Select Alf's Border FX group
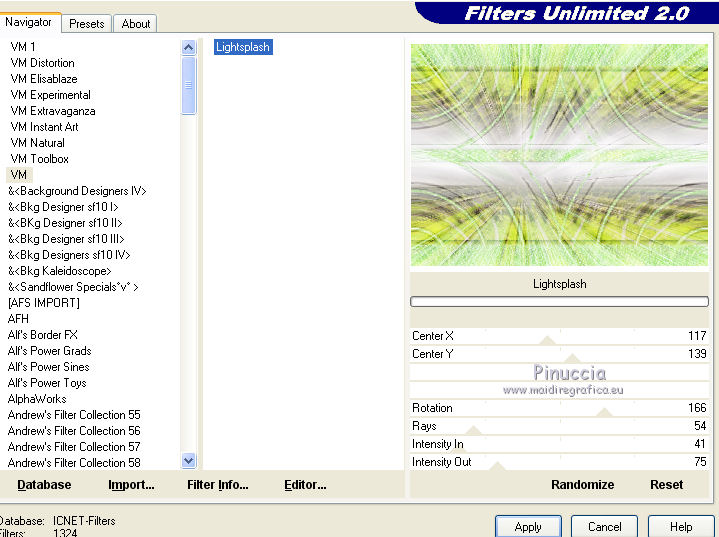 (x=43, y=335)
